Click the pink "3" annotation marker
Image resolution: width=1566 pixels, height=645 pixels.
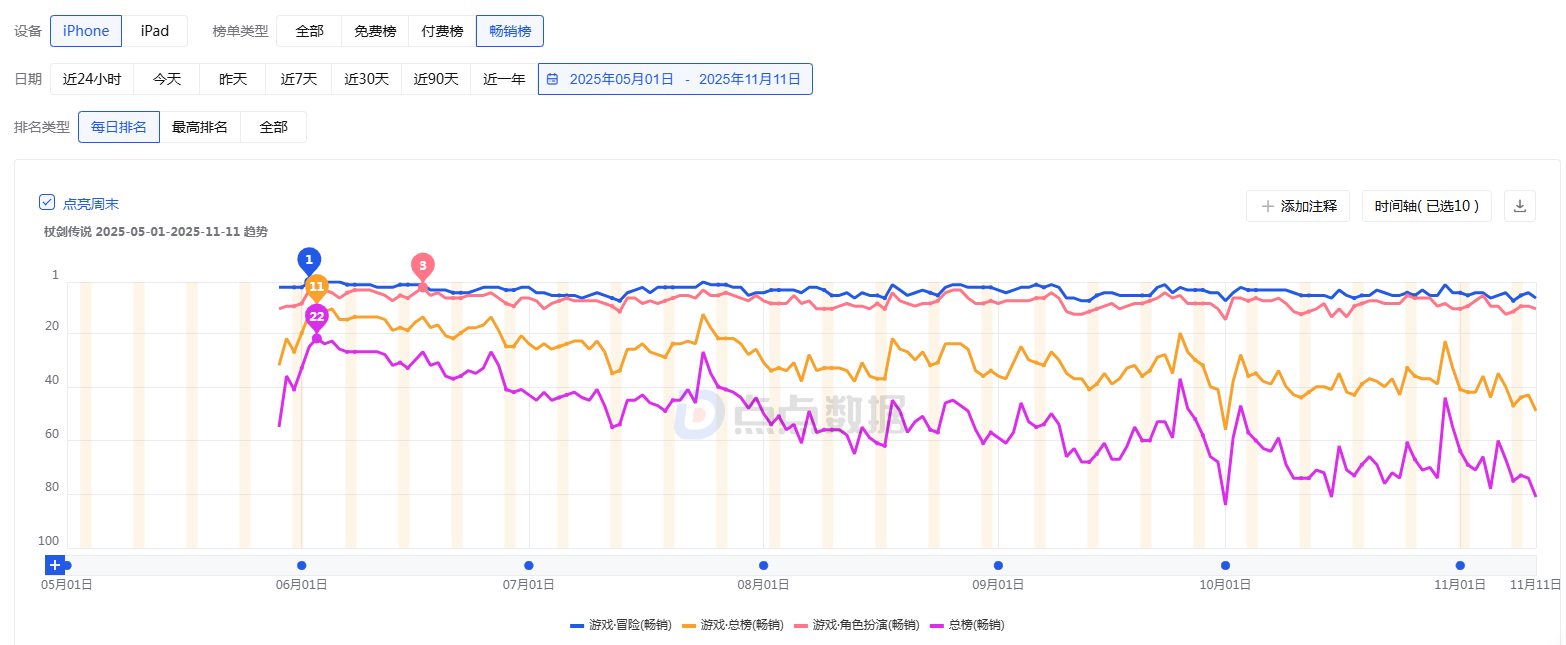pos(421,267)
